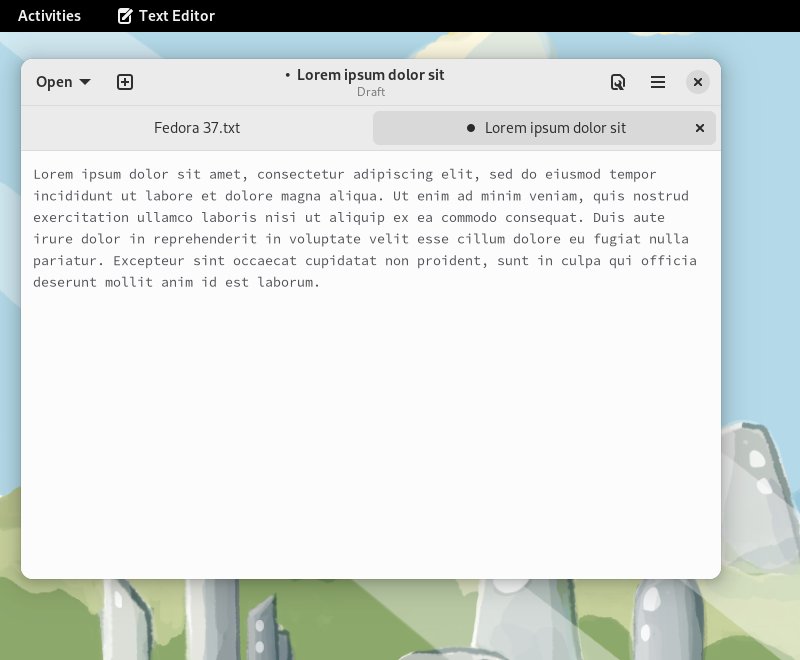Click the word 'officia' in the paragraph
This screenshot has height=660, width=800.
click(x=669, y=261)
